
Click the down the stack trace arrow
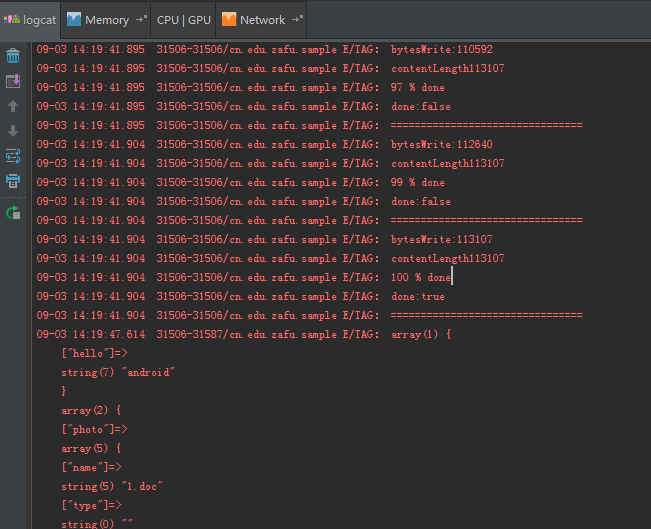click(13, 131)
